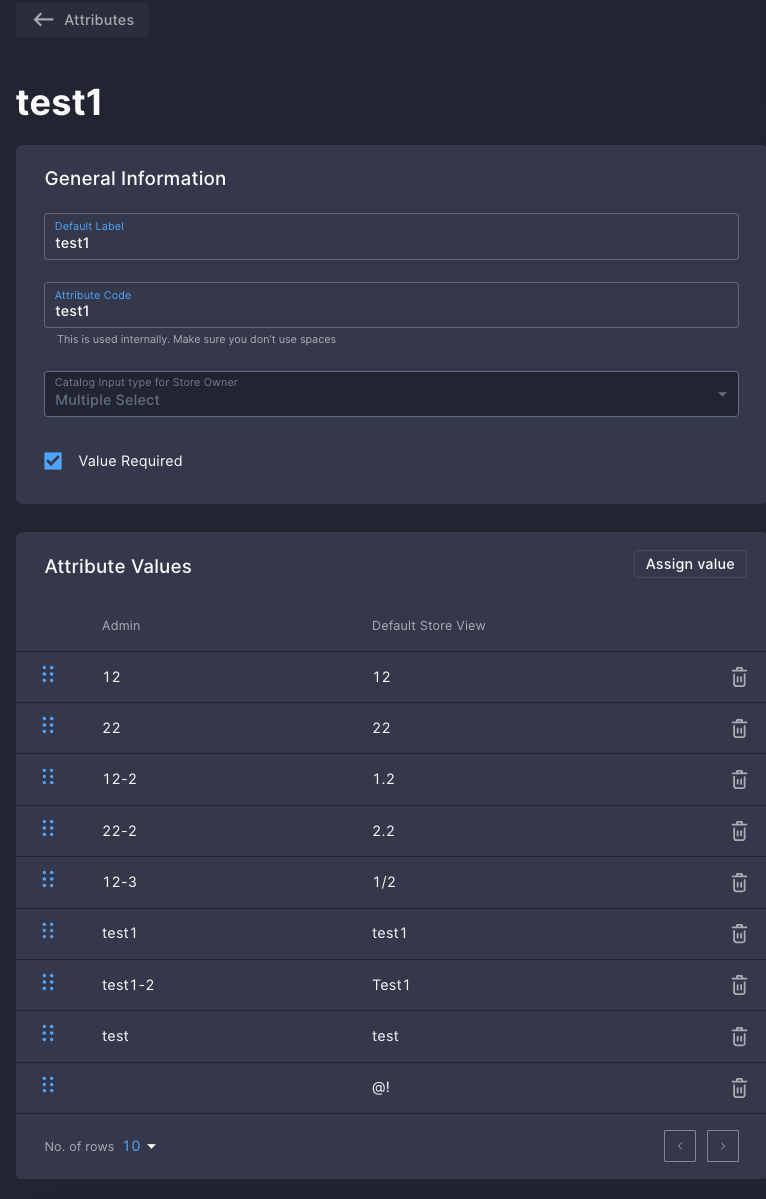Remove the 12-2 attribute value
This screenshot has height=1199, width=766.
coord(738,779)
